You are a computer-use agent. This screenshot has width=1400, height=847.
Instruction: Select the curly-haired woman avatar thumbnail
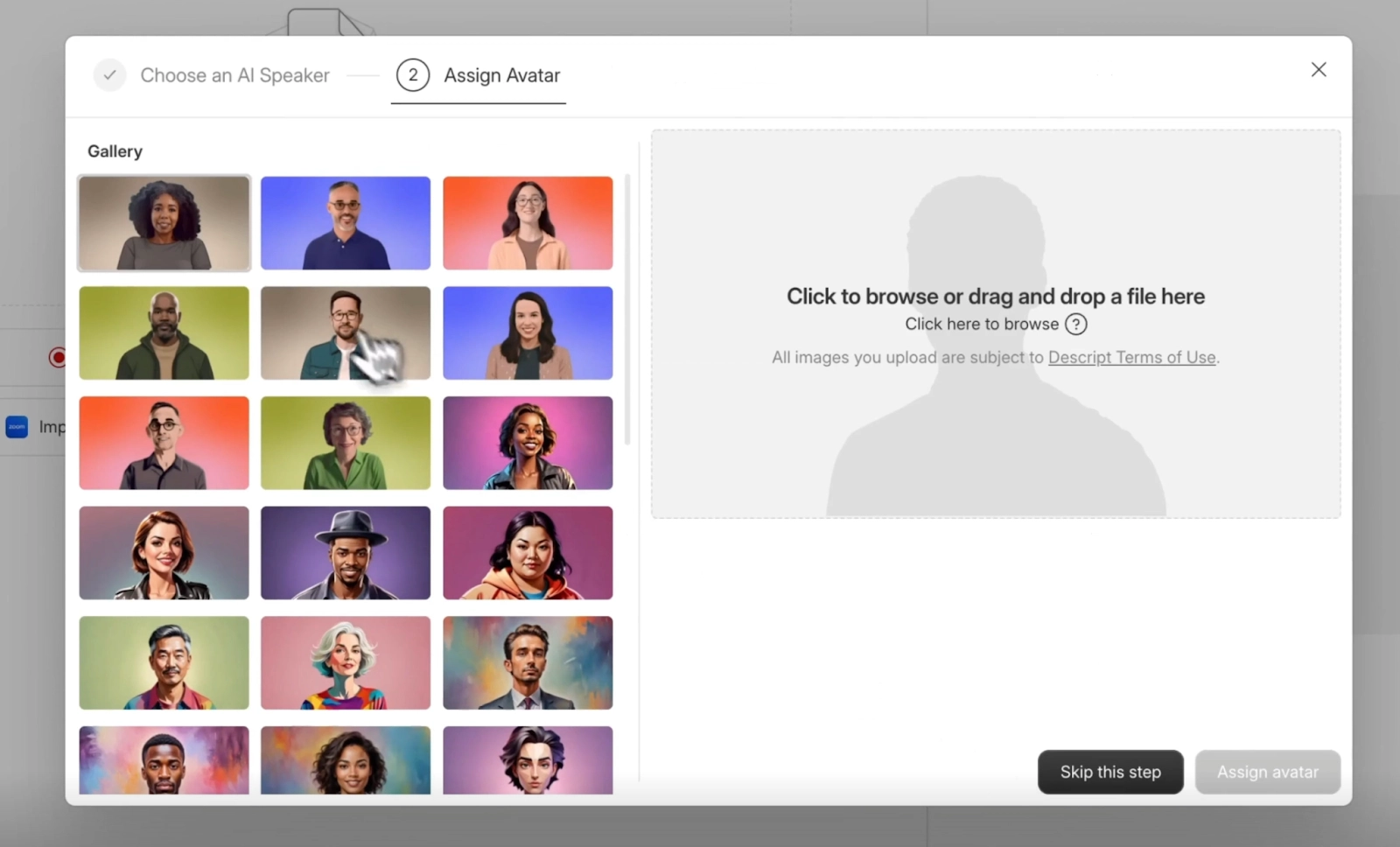coord(164,223)
